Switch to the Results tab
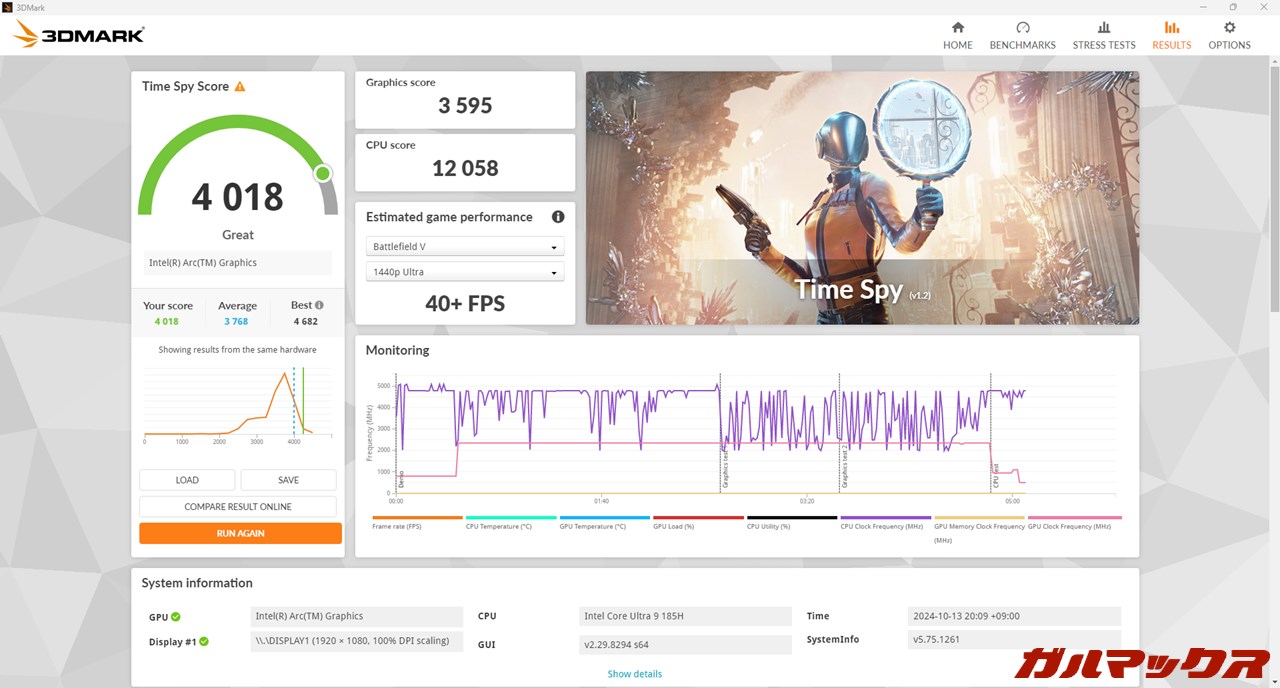1280x688 pixels. click(1171, 35)
